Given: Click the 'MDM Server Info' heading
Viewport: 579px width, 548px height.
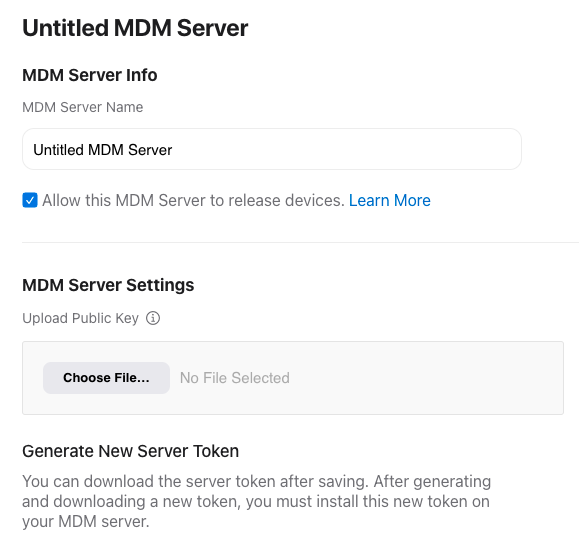Looking at the screenshot, I should pyautogui.click(x=90, y=75).
